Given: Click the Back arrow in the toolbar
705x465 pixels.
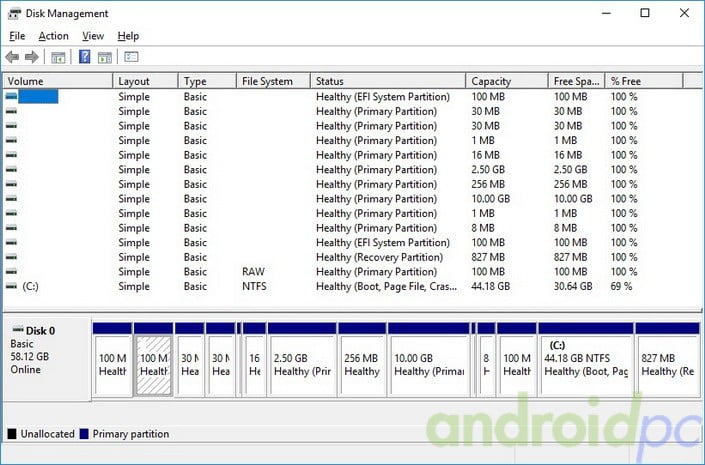Looking at the screenshot, I should coord(12,57).
